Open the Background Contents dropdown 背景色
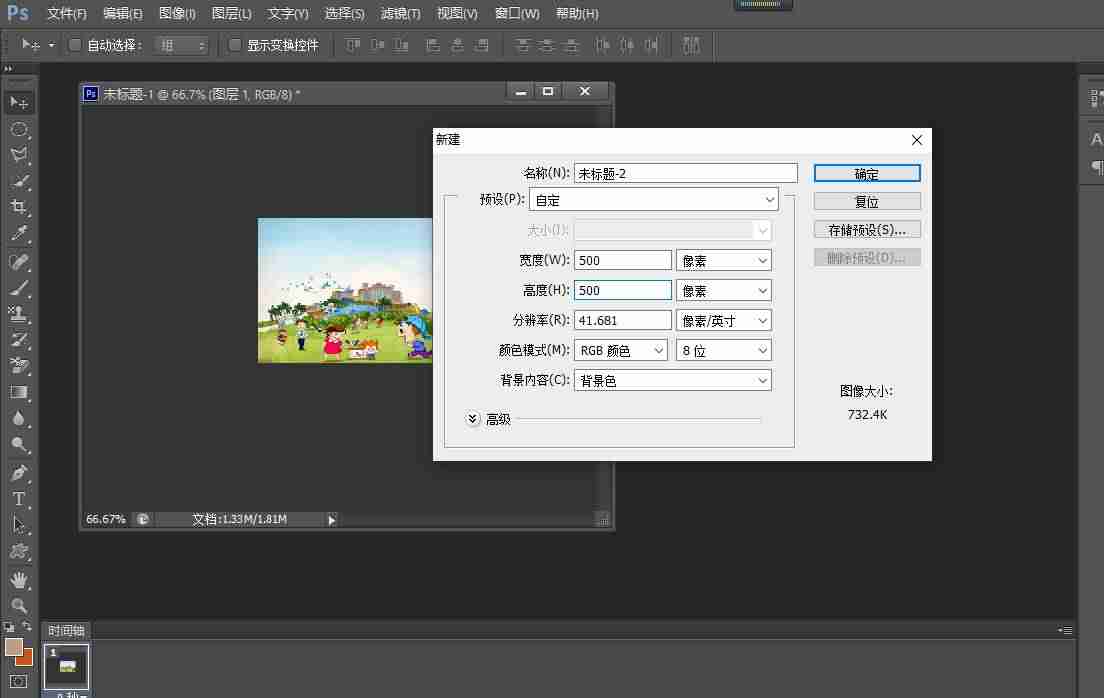 click(672, 380)
